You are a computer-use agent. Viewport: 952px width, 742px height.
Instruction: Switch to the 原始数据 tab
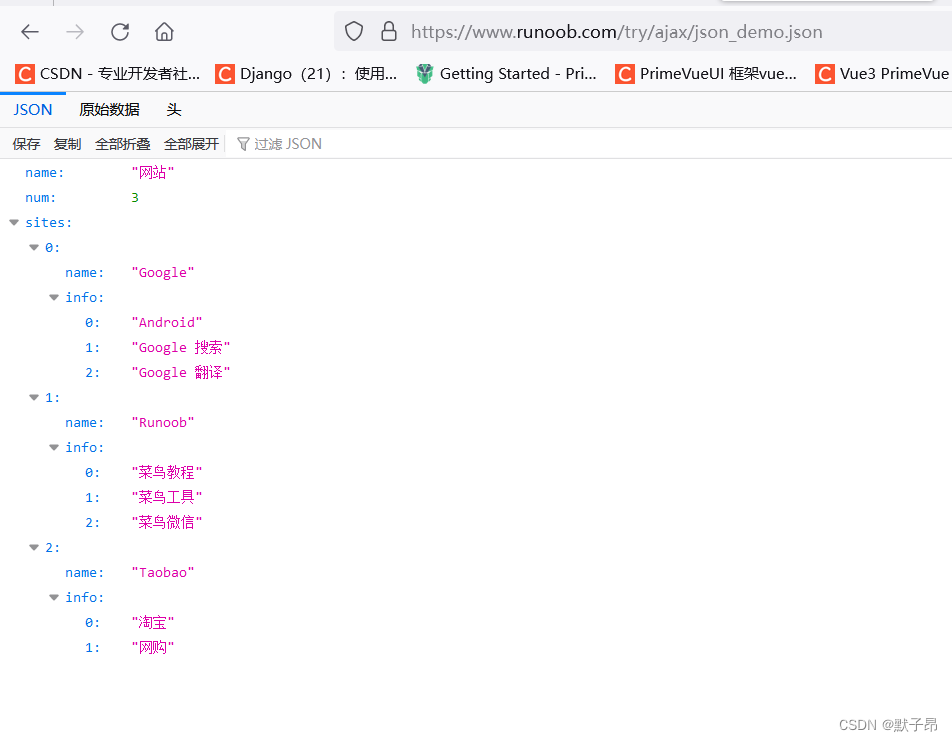click(x=109, y=110)
